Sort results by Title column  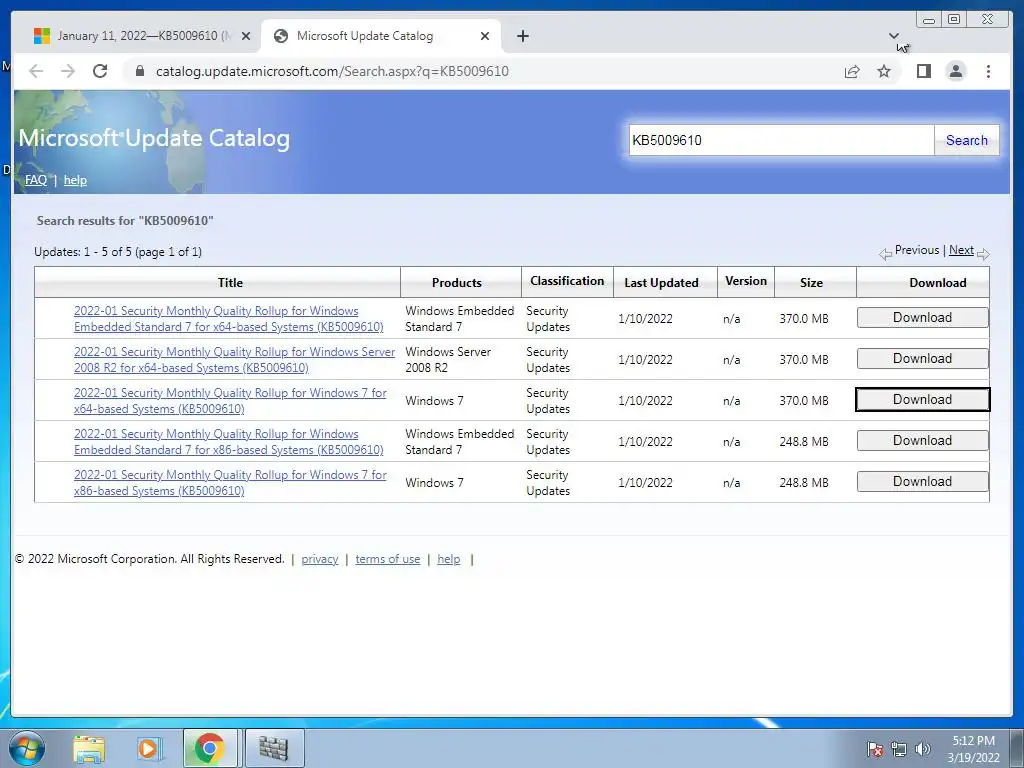230,283
